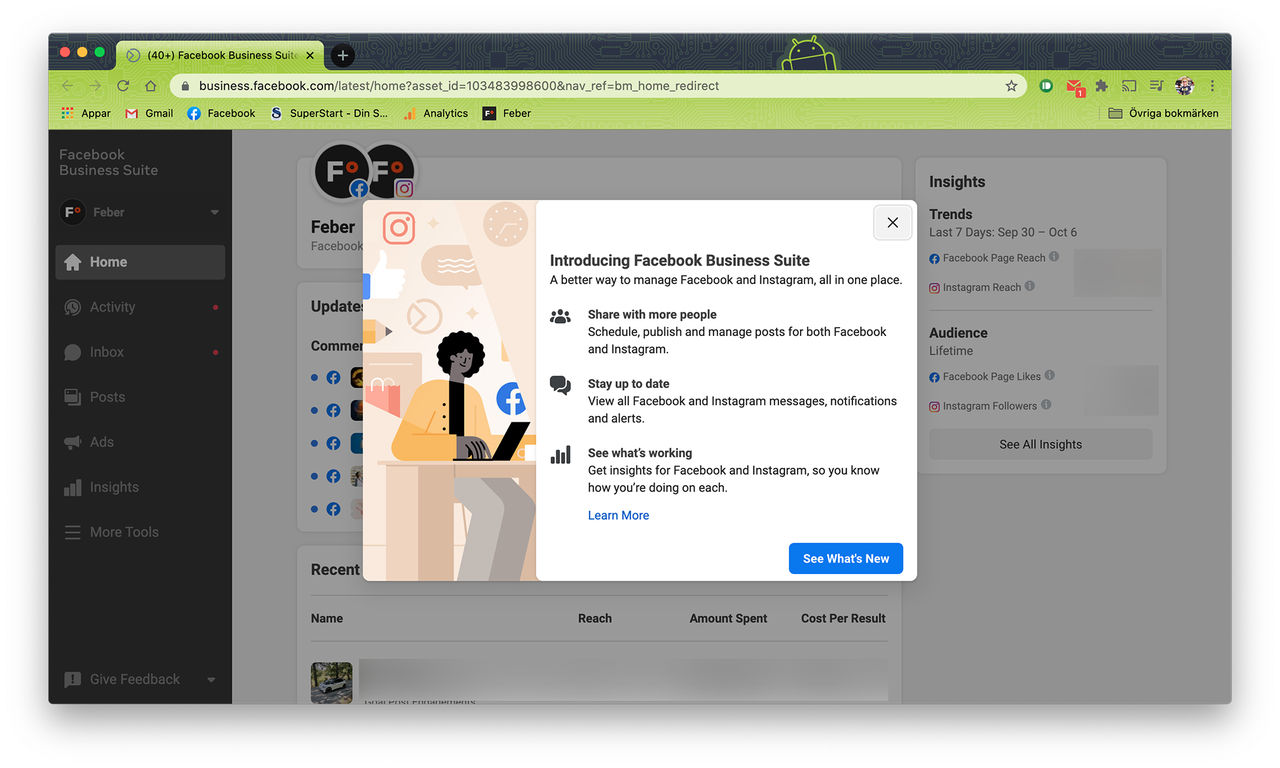The height and width of the screenshot is (768, 1280).
Task: Close the Introducing Business Suite dialog
Action: point(892,223)
